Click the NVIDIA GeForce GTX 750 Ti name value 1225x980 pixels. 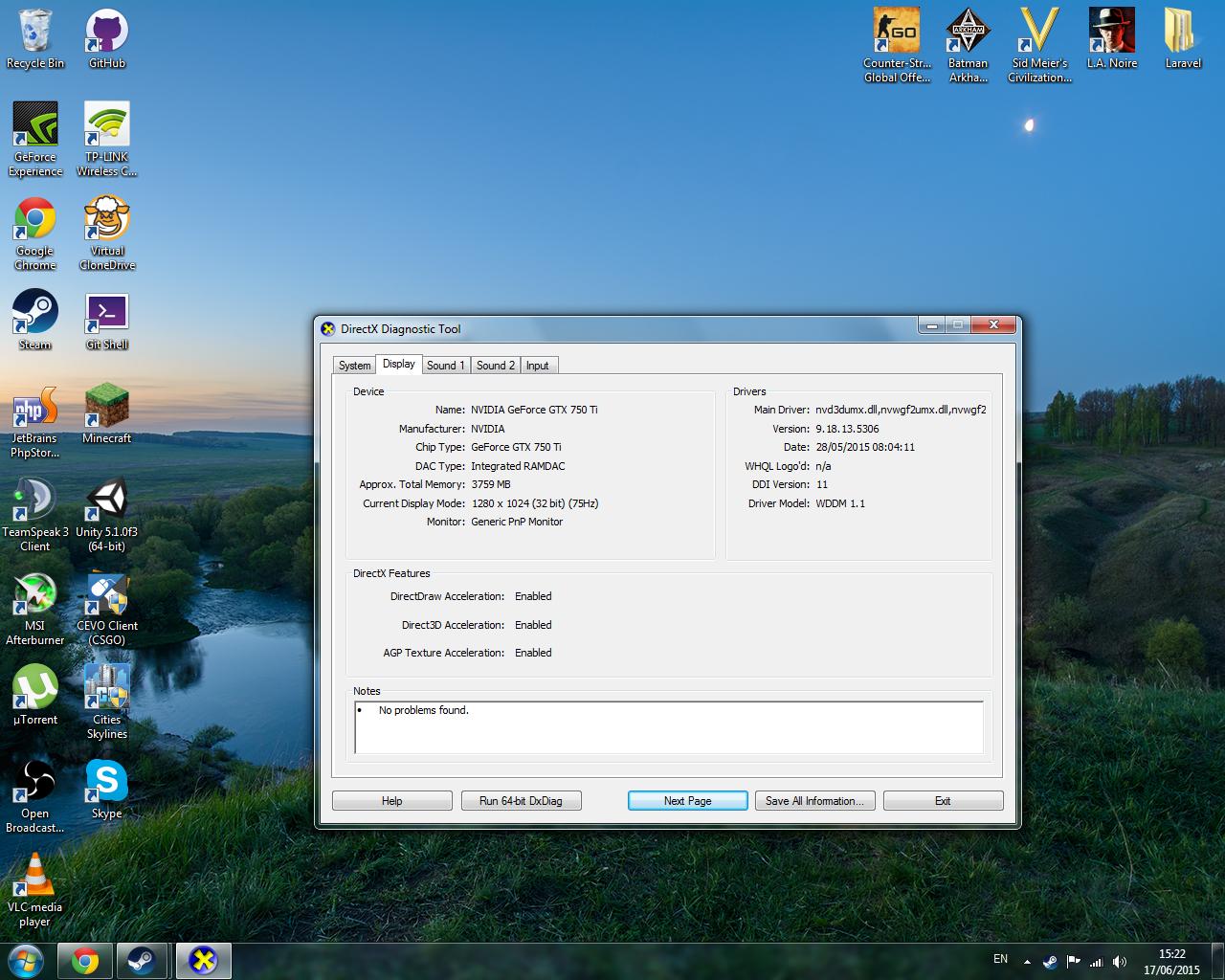coord(534,410)
